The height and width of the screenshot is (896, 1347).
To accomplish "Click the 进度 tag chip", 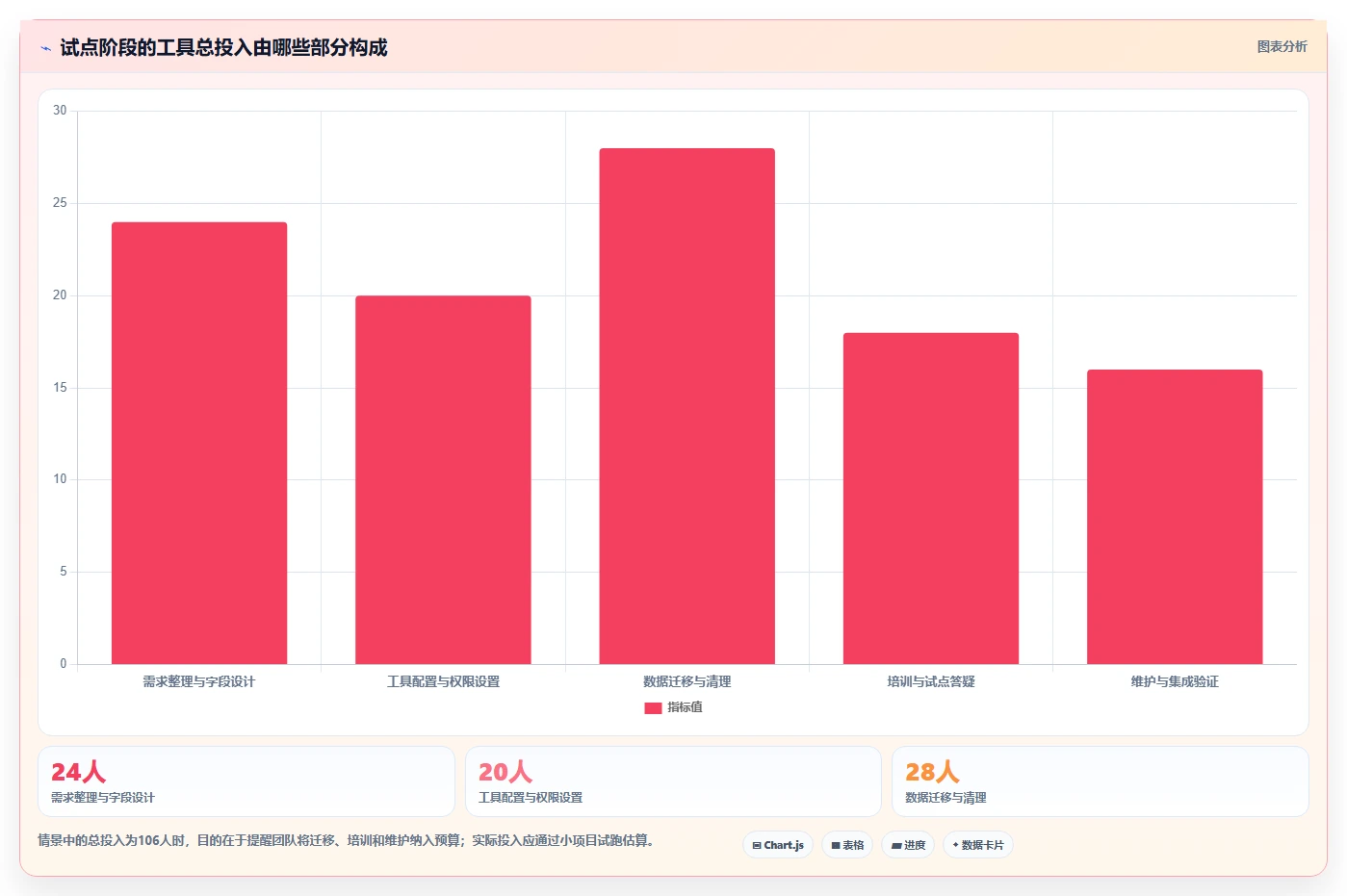I will (908, 845).
